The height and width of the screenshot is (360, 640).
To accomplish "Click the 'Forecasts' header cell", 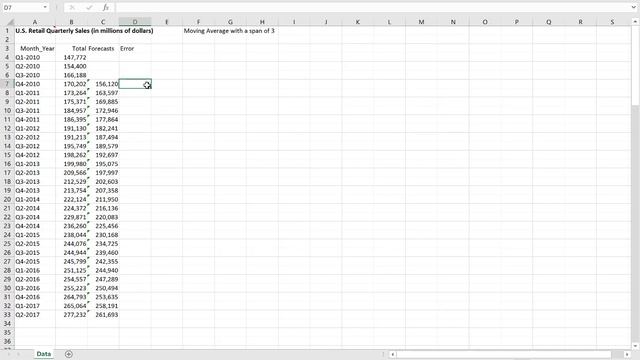I will 101,49.
